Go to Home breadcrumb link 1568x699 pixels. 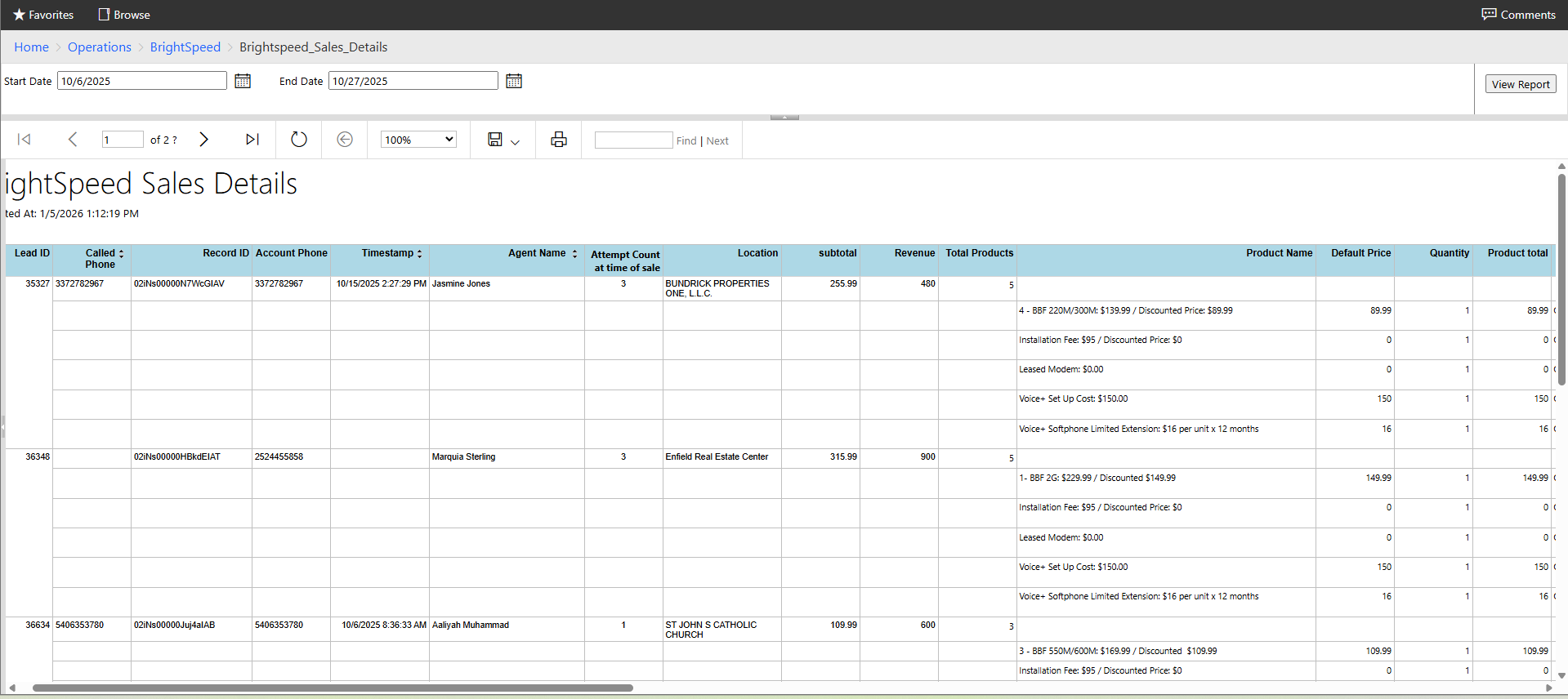[x=31, y=47]
